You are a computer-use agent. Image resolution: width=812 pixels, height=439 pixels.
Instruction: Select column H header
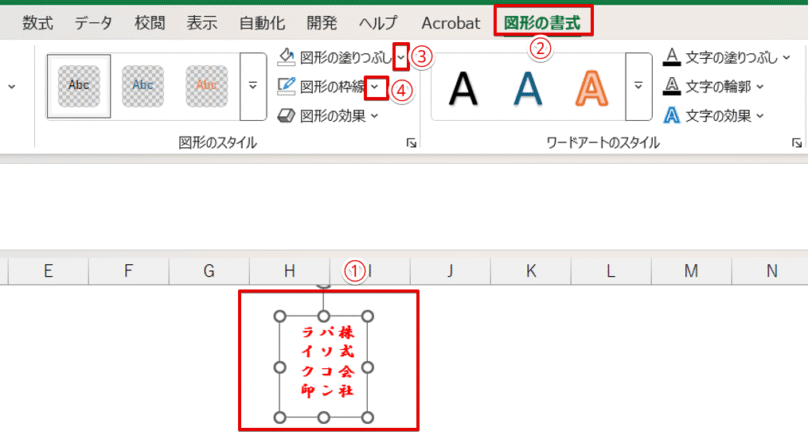[289, 271]
